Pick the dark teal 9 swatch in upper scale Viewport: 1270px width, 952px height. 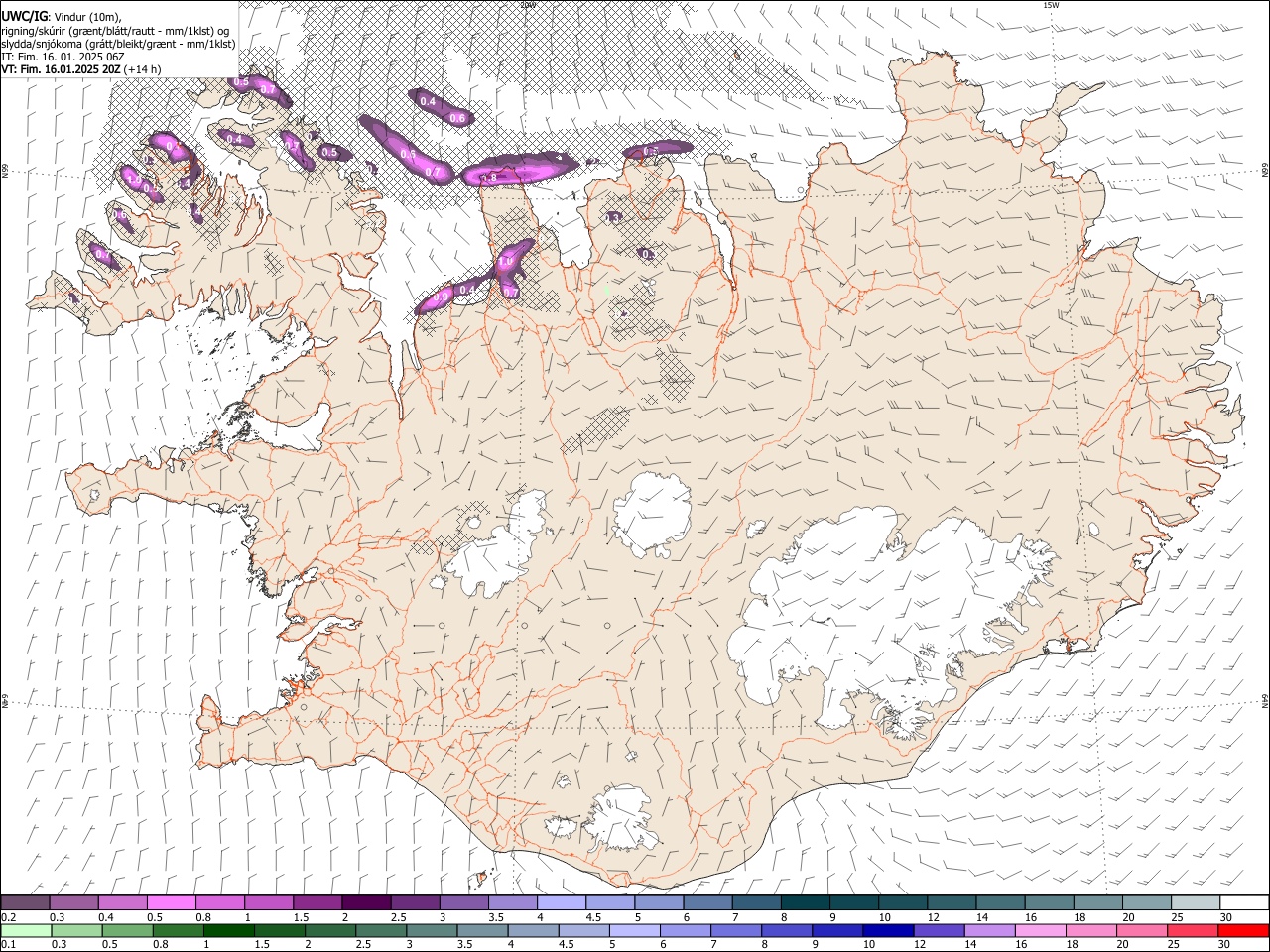(x=853, y=902)
